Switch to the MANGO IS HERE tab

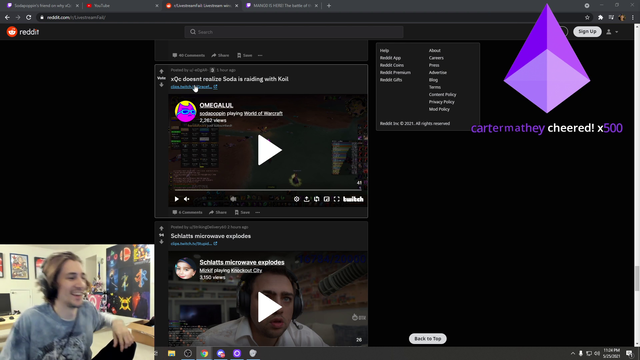(282, 6)
